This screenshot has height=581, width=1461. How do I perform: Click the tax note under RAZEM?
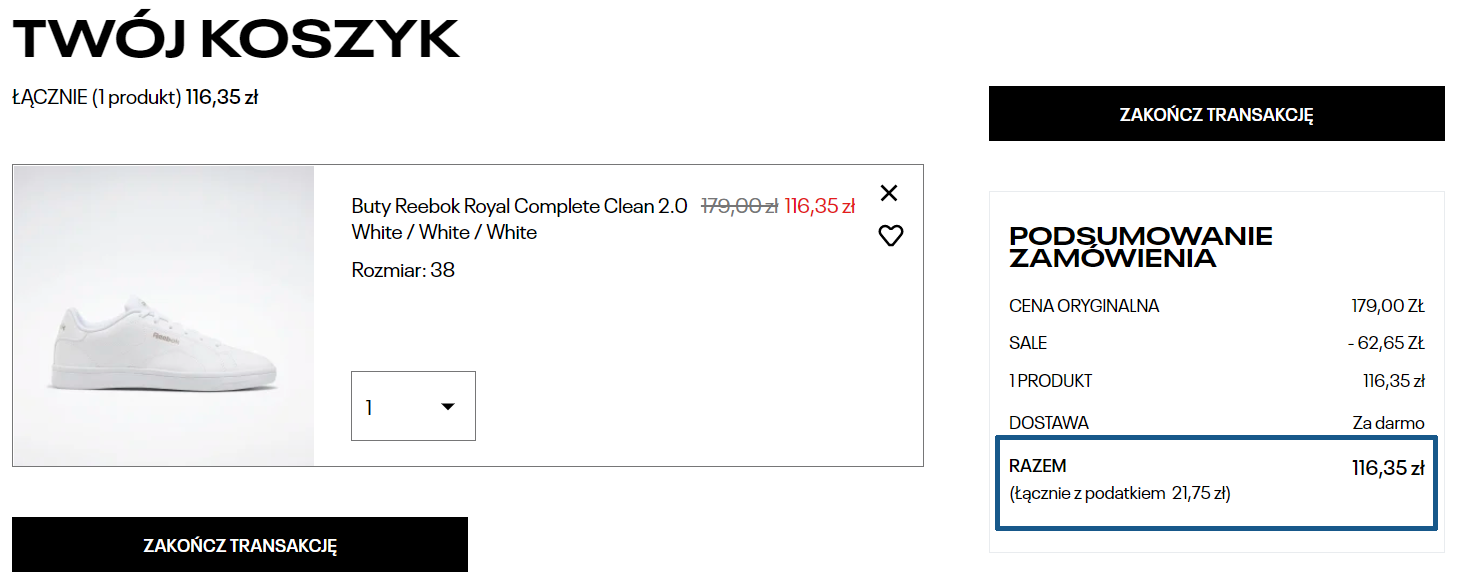tap(1120, 493)
